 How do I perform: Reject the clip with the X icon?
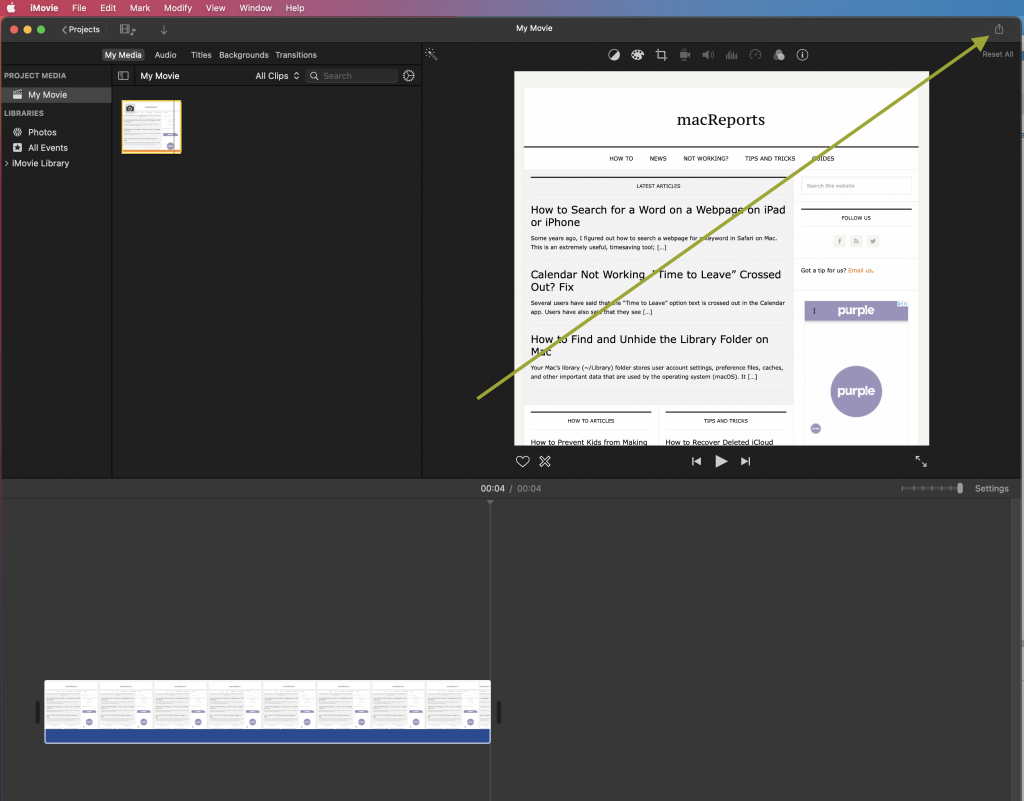point(545,462)
